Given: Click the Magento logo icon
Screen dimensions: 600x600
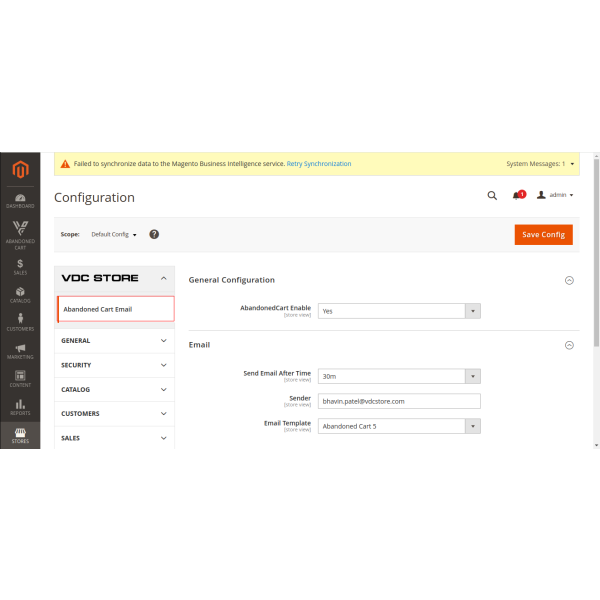Looking at the screenshot, I should [x=20, y=169].
